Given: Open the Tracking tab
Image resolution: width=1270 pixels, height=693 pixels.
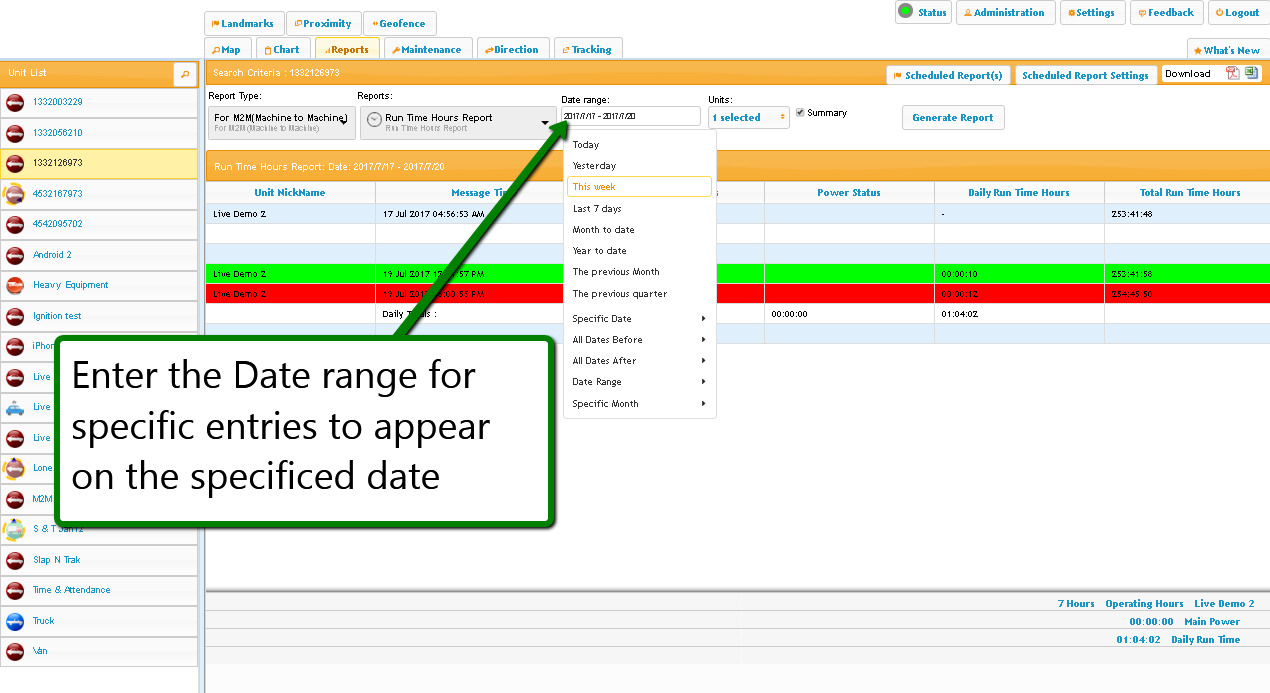Looking at the screenshot, I should [587, 49].
